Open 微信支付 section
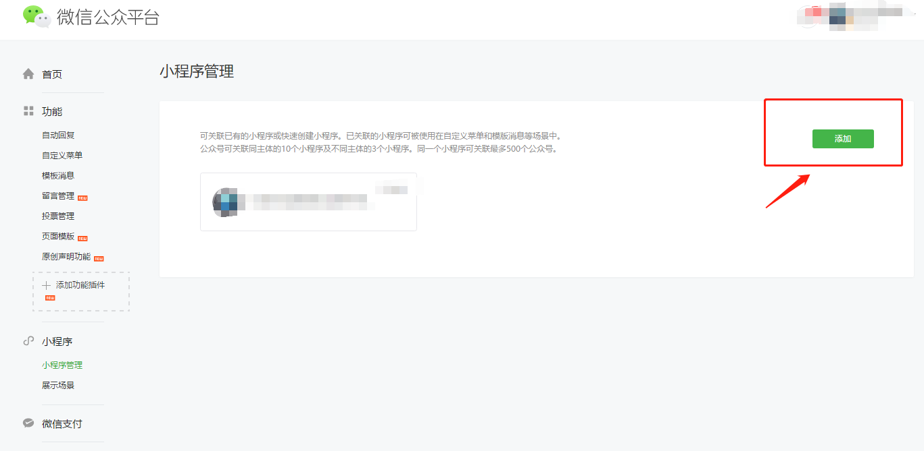 pyautogui.click(x=62, y=424)
